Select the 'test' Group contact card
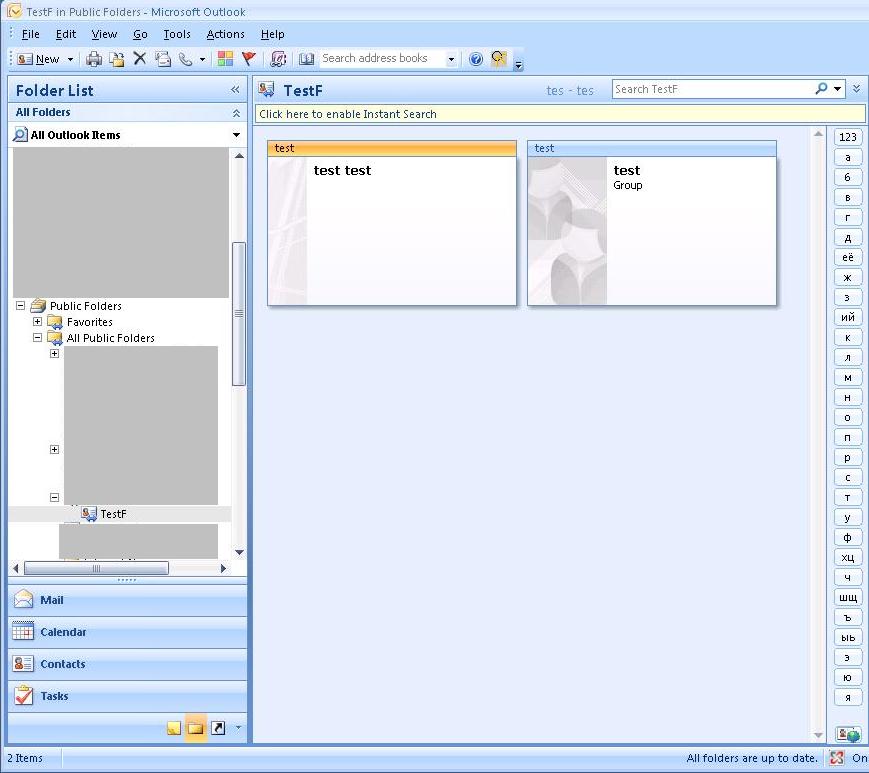869x773 pixels. pos(652,223)
